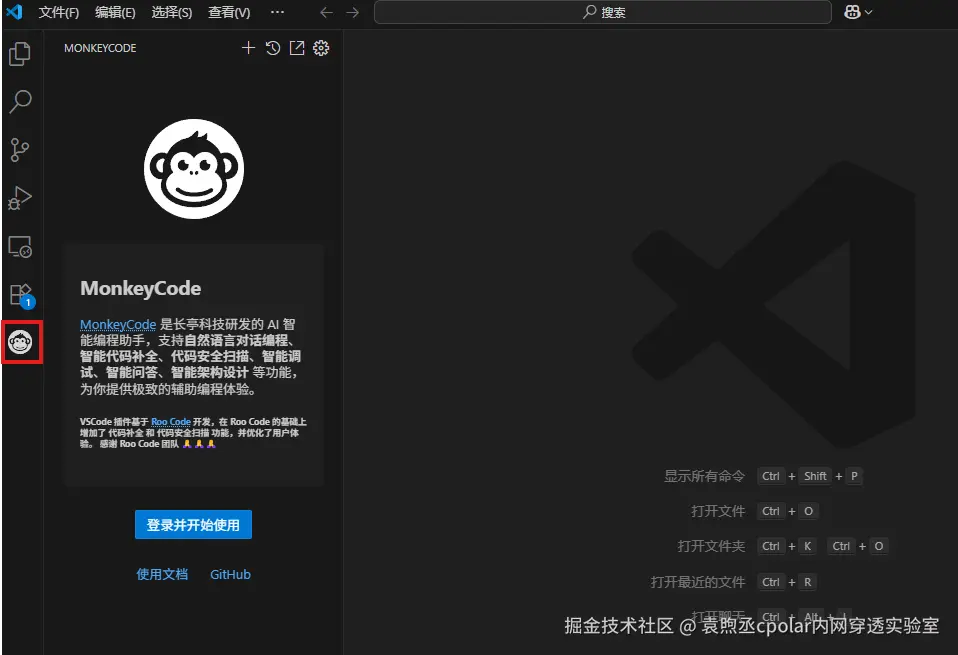Follow the Roo Code hyperlink

[x=171, y=422]
